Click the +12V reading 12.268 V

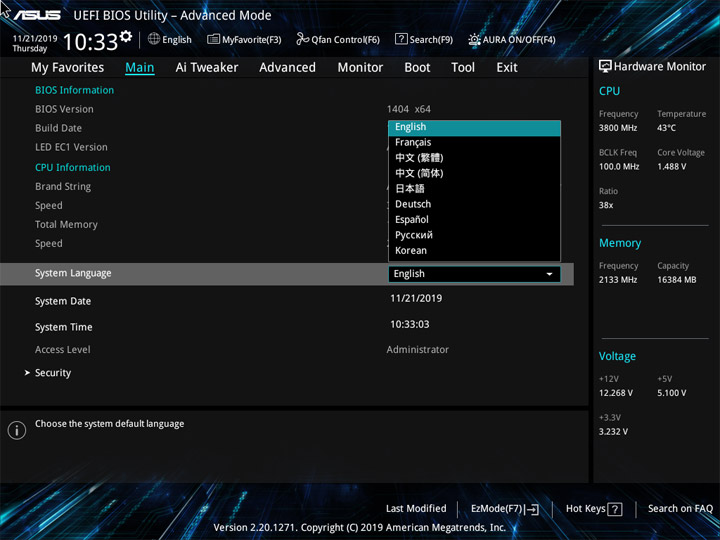tap(616, 393)
